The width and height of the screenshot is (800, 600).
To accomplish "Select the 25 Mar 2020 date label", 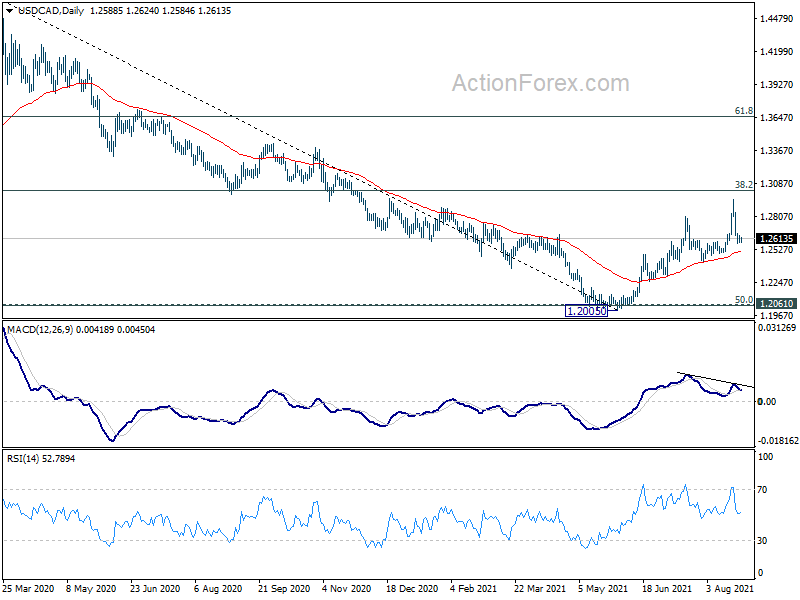I will click(29, 589).
